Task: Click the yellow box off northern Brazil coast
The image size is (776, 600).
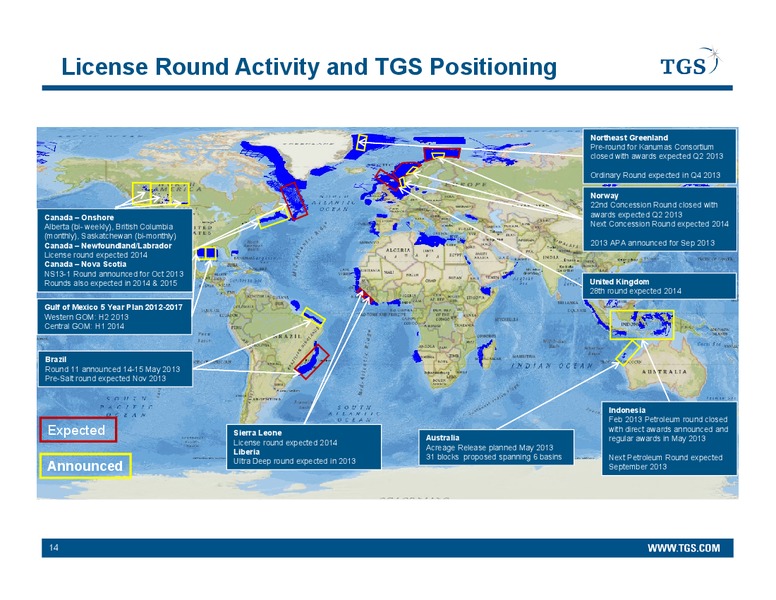Action: pyautogui.click(x=314, y=317)
